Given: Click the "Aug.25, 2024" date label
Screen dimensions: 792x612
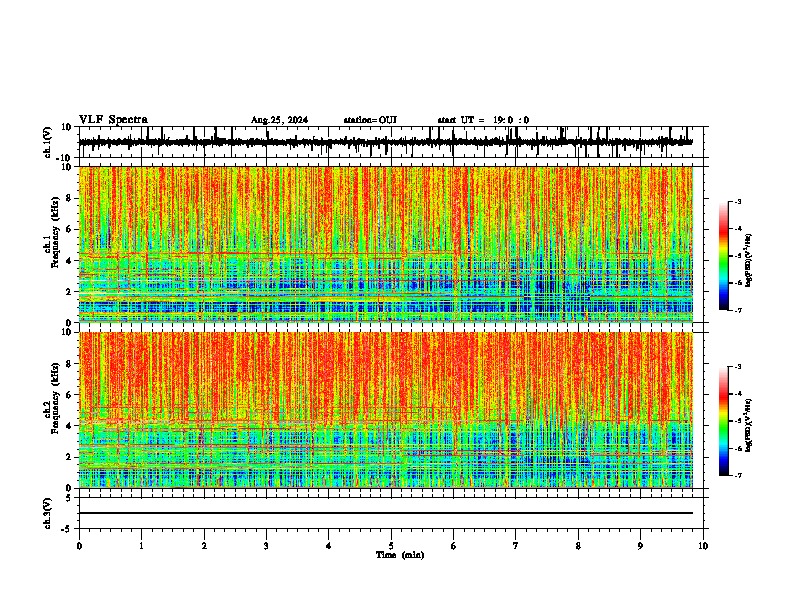Looking at the screenshot, I should click(x=279, y=120).
